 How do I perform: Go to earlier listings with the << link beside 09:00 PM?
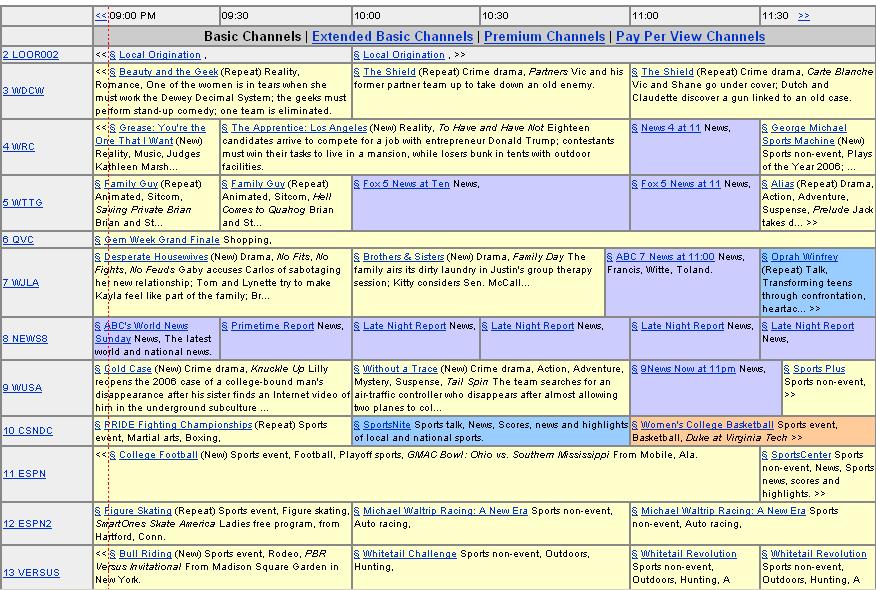[101, 16]
